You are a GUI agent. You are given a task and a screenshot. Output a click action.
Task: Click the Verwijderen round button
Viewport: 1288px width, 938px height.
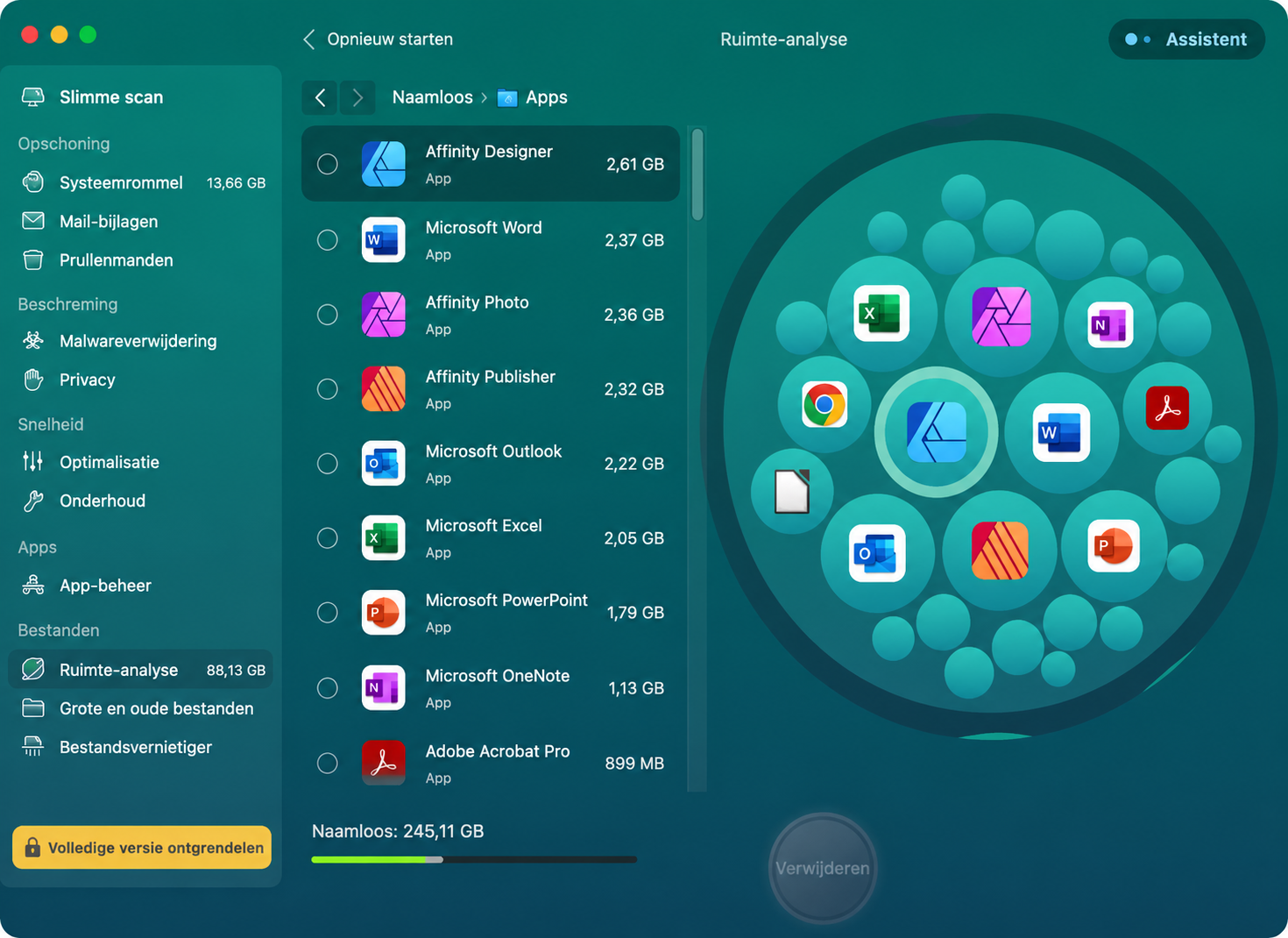tap(823, 868)
